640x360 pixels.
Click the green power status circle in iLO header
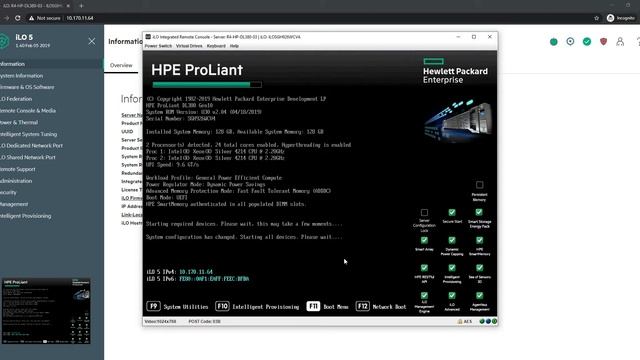tap(553, 42)
